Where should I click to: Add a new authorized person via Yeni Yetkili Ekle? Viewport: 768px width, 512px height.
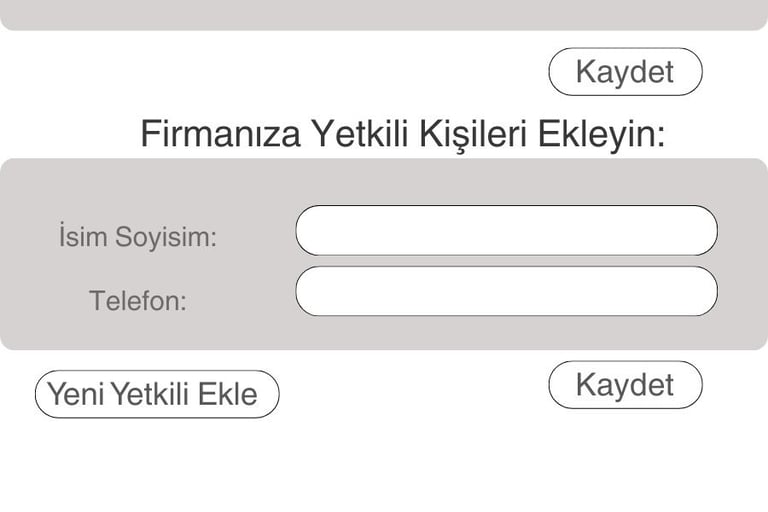(157, 394)
